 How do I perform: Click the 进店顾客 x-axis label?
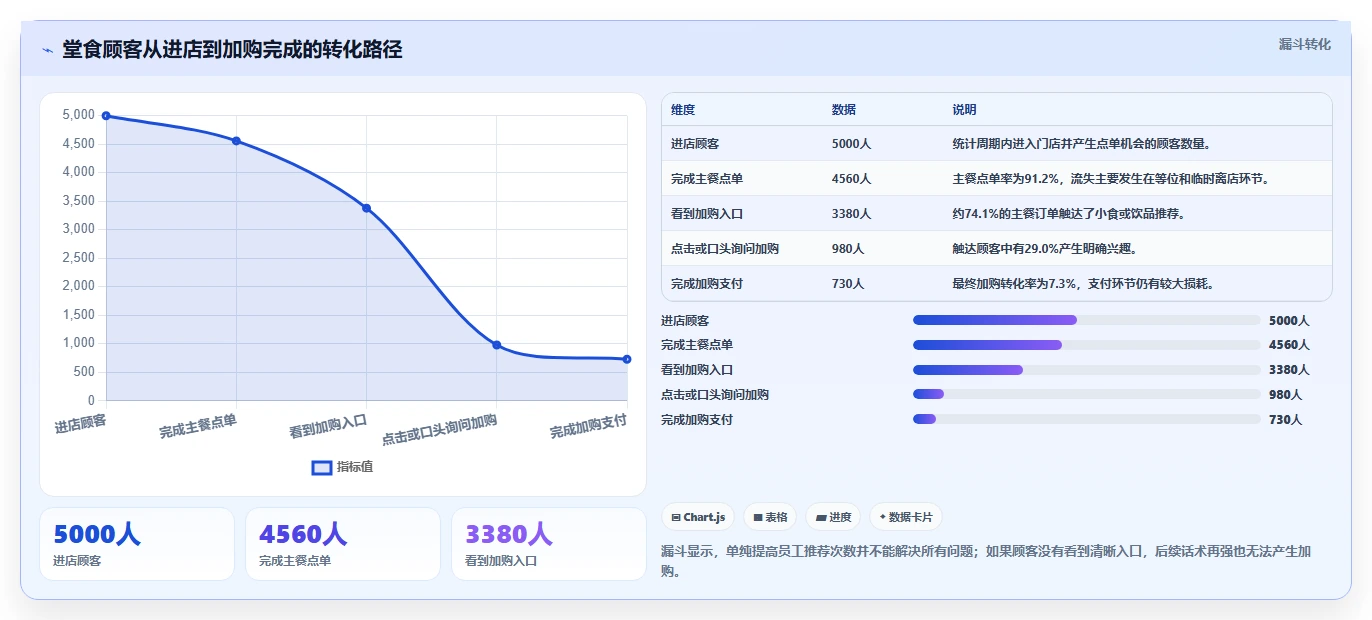(x=81, y=424)
